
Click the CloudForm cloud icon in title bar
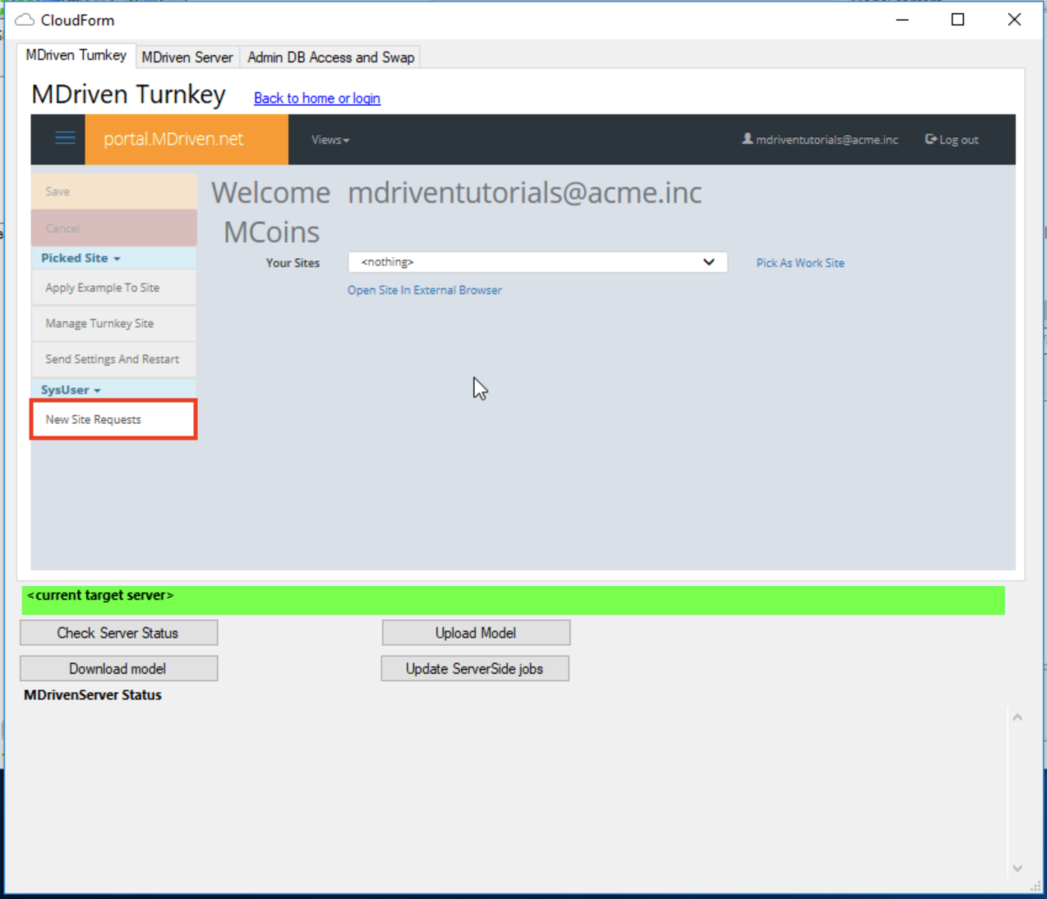point(25,20)
